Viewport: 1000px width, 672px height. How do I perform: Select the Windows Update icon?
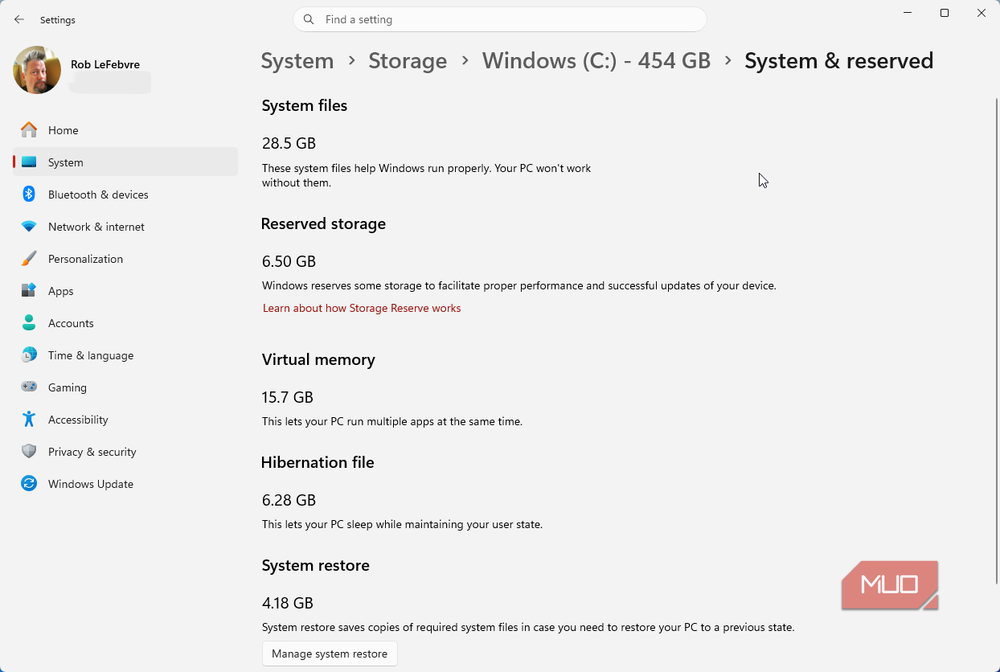(x=30, y=483)
